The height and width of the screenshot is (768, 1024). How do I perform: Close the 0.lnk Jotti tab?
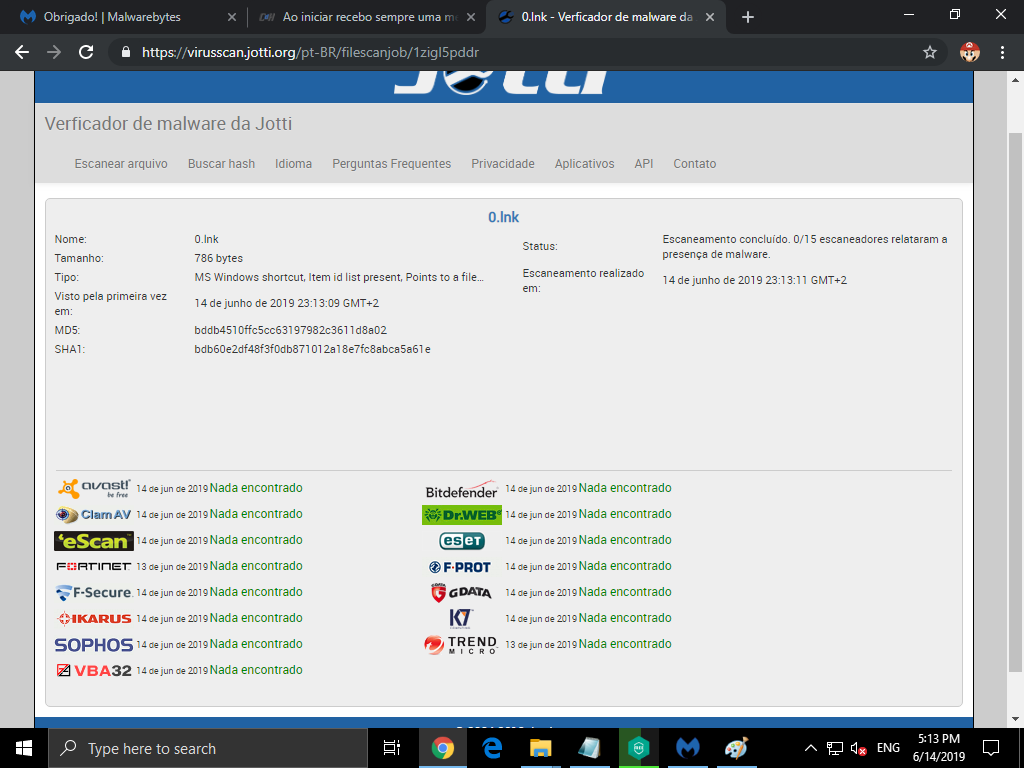tap(710, 17)
